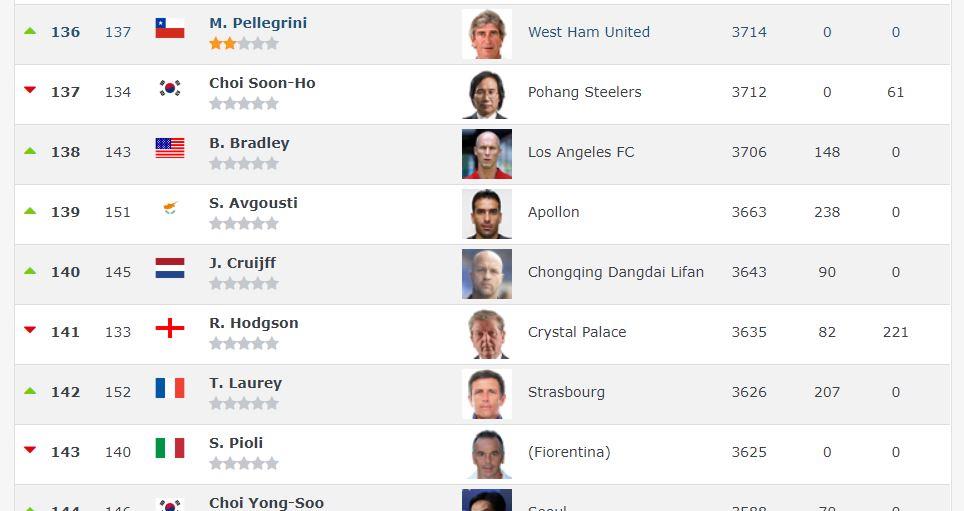
Task: Select the star rating under R. Hodgson
Action: (243, 344)
